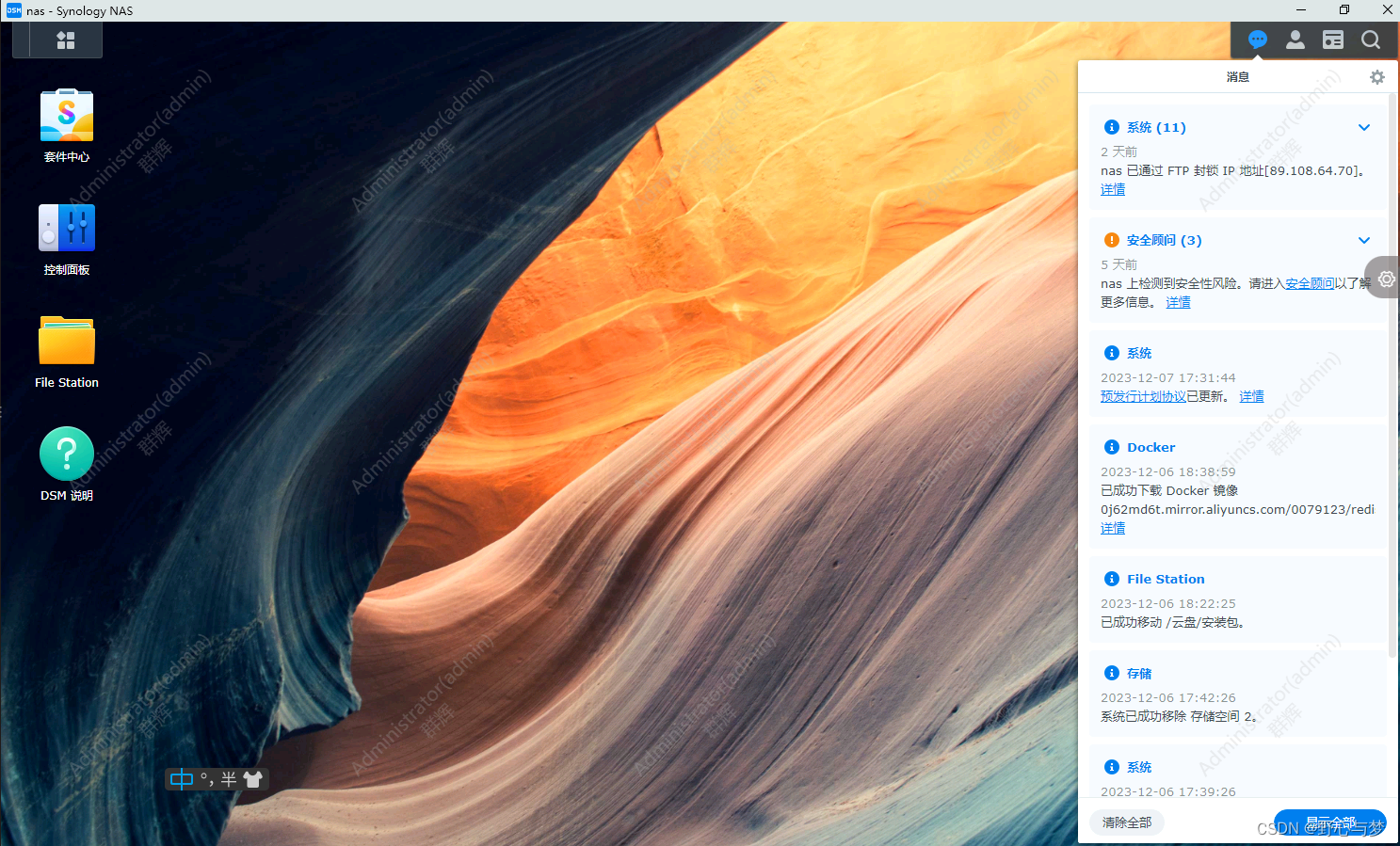Select the Docker notification title
The height and width of the screenshot is (846, 1400).
tap(1151, 447)
